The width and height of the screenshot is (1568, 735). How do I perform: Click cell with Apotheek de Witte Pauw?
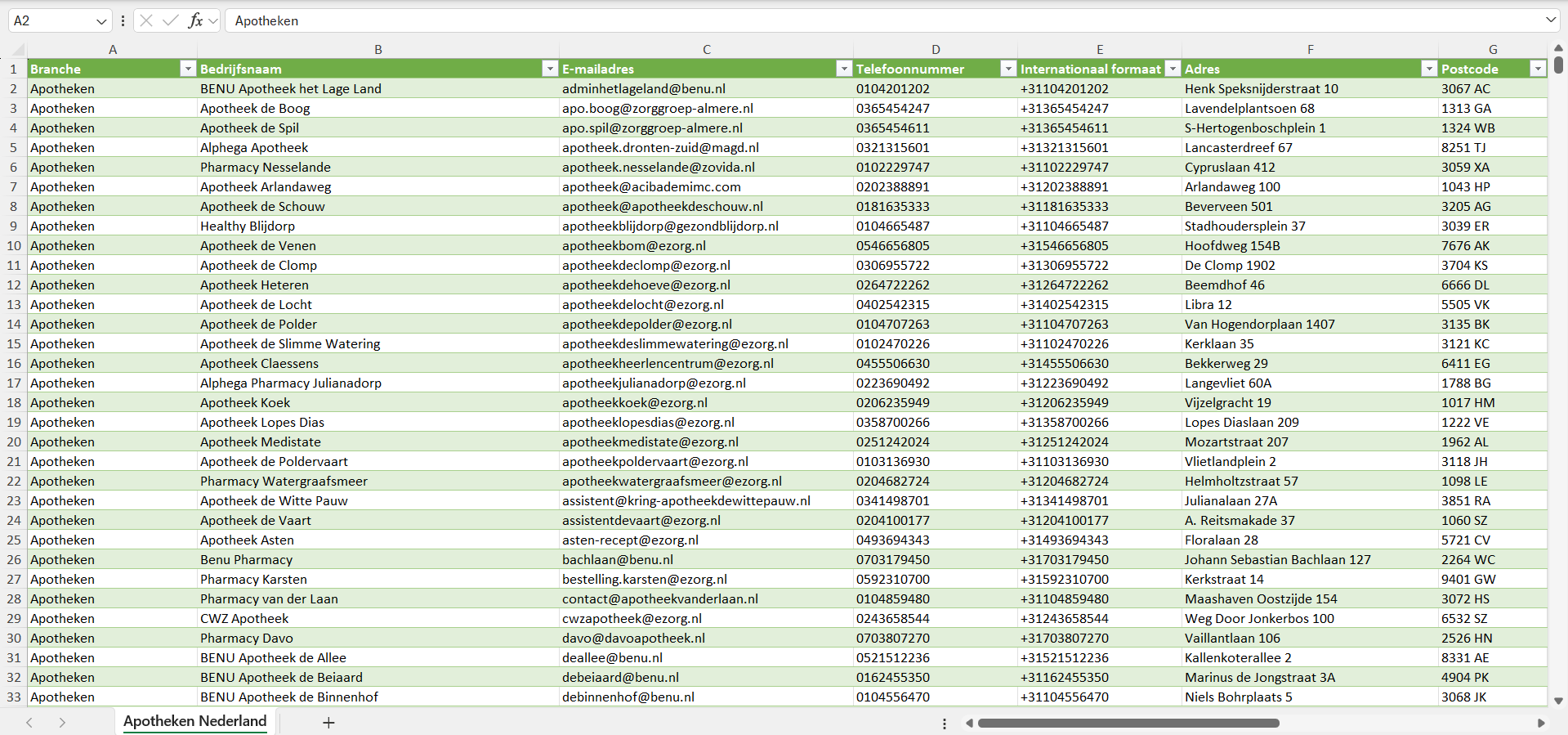tap(274, 501)
